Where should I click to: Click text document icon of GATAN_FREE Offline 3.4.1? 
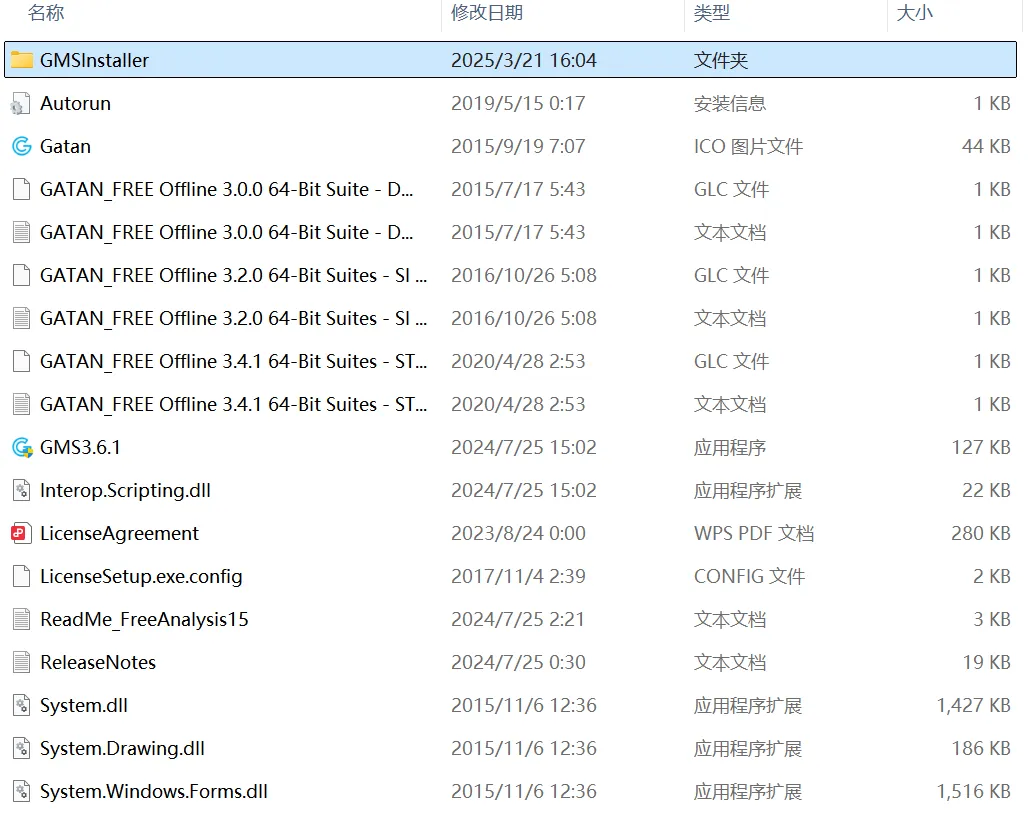tap(22, 404)
